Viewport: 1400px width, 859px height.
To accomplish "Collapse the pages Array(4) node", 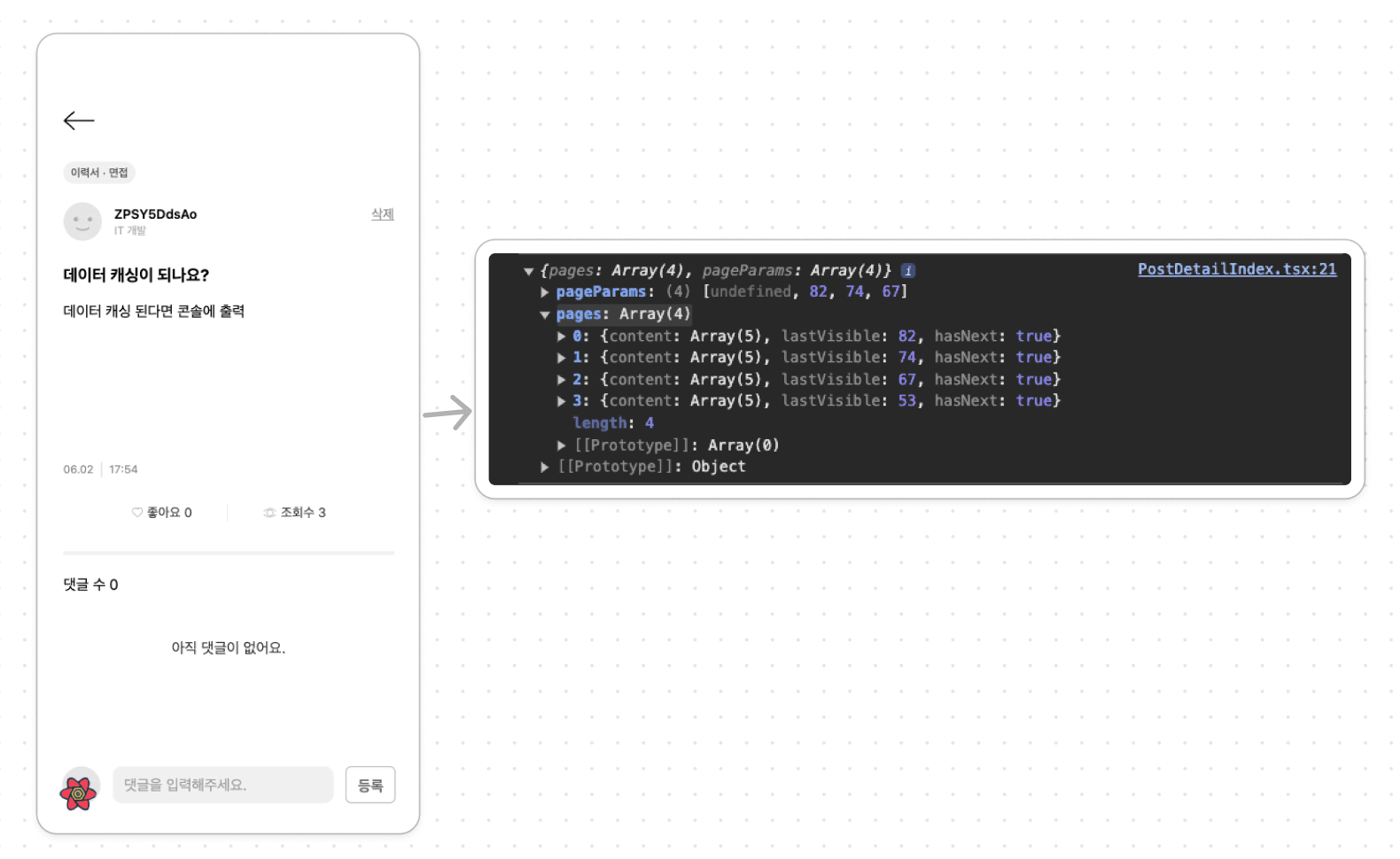I will (x=545, y=314).
